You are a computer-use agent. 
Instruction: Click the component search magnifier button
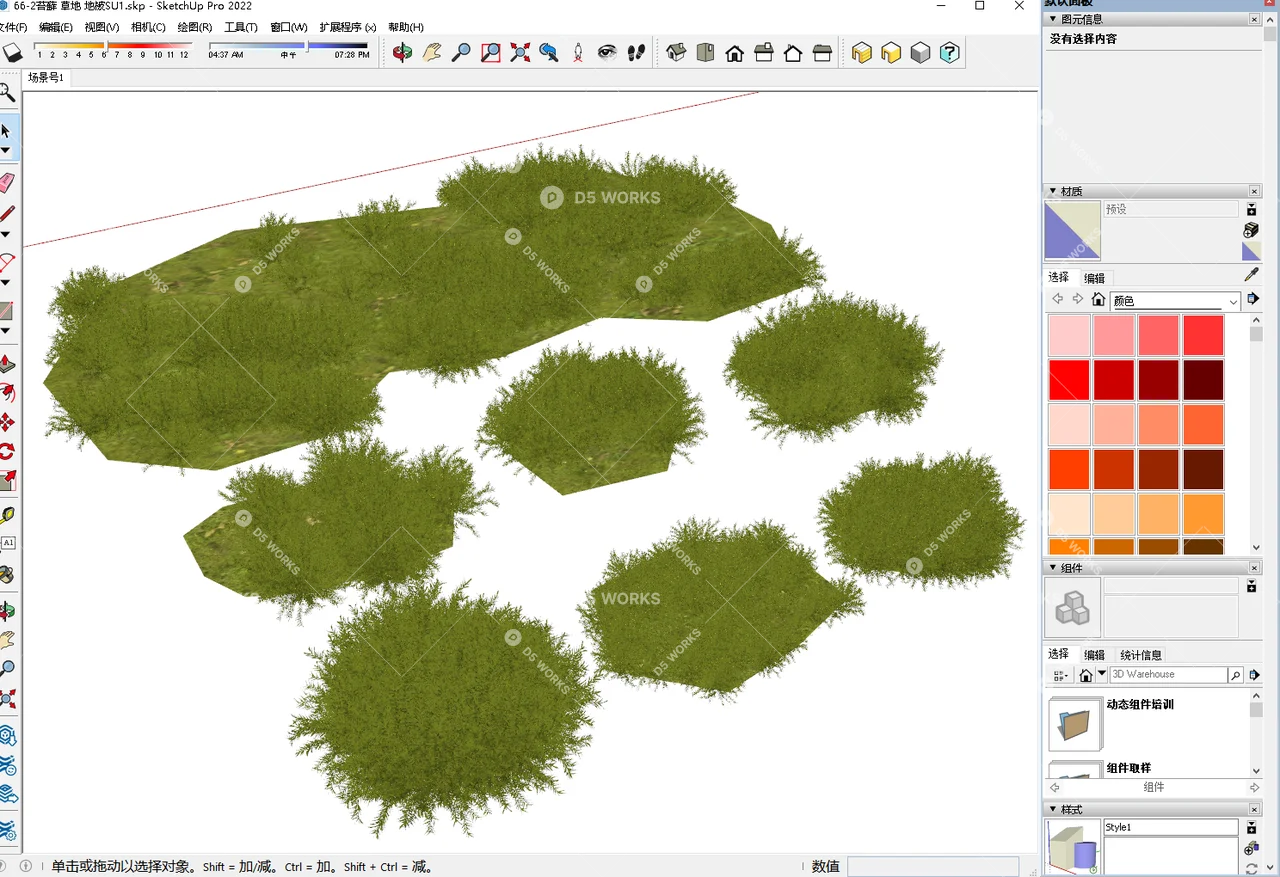pos(1236,674)
